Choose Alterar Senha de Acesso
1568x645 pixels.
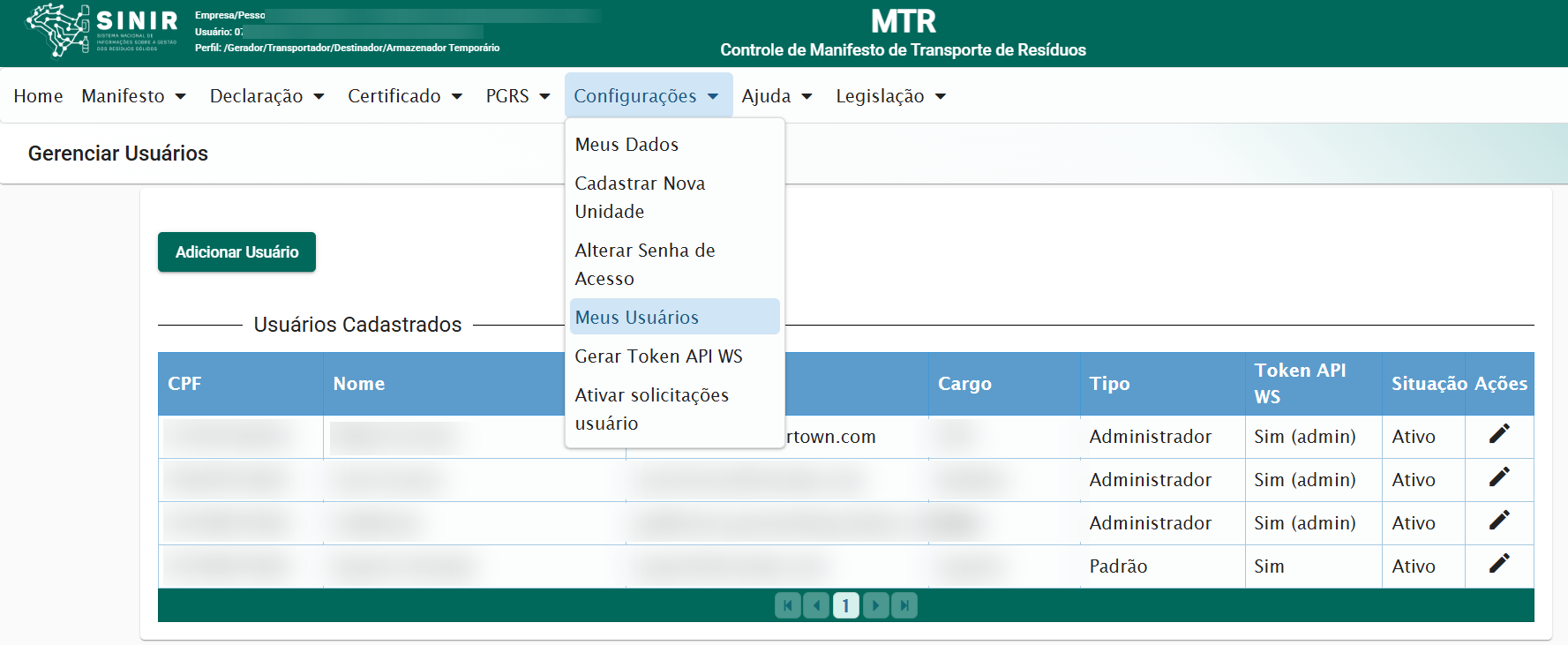674,265
